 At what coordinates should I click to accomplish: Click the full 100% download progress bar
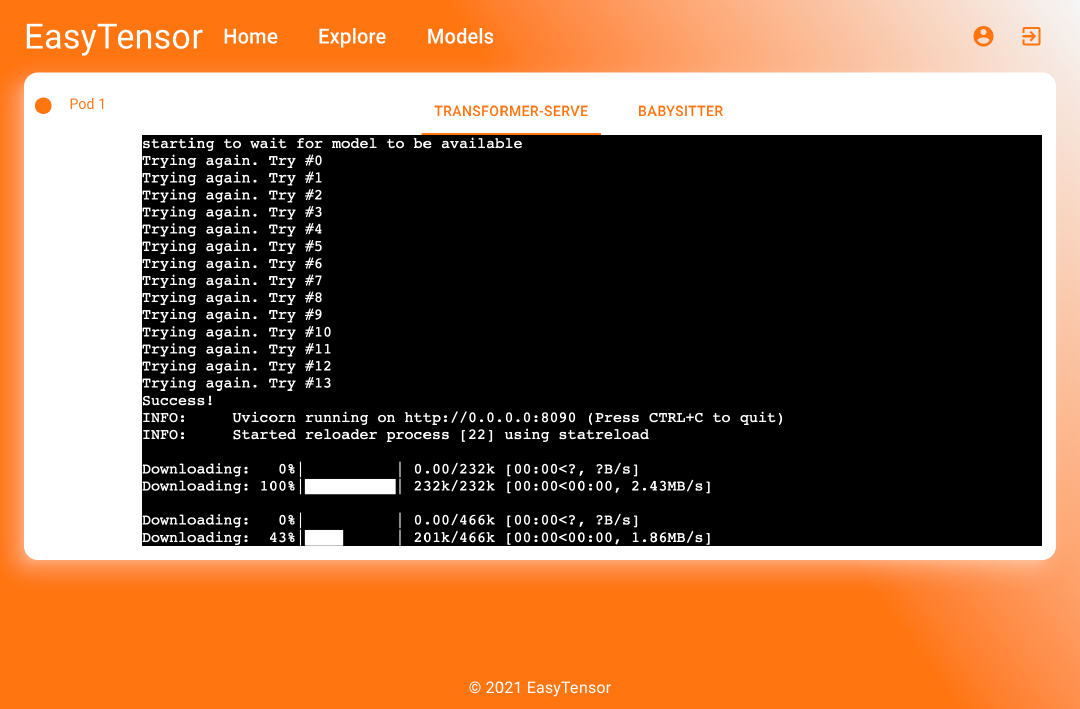pyautogui.click(x=350, y=487)
